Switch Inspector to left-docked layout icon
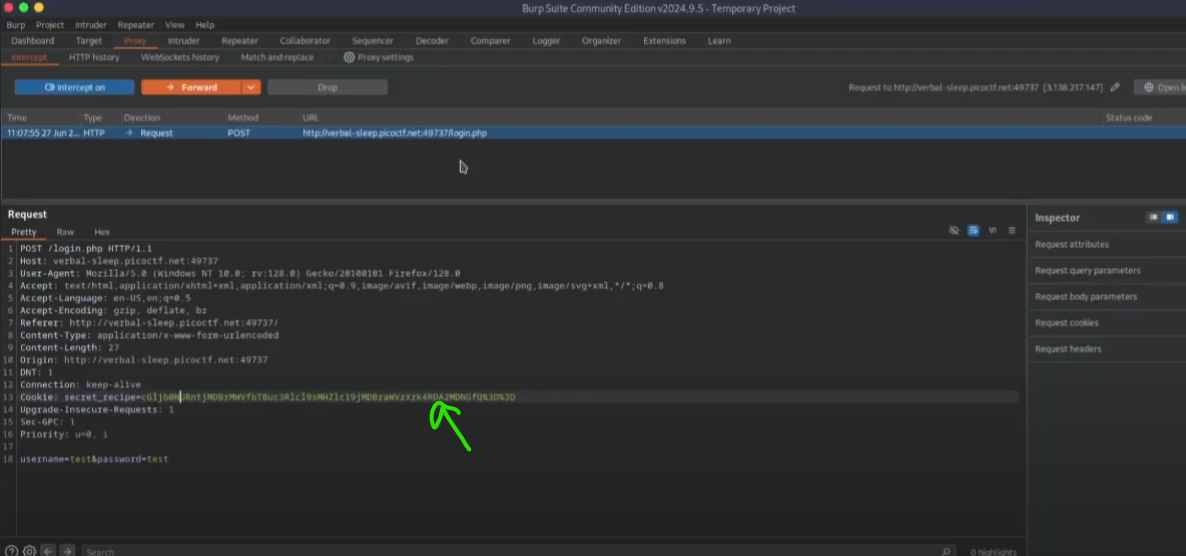 (1153, 217)
